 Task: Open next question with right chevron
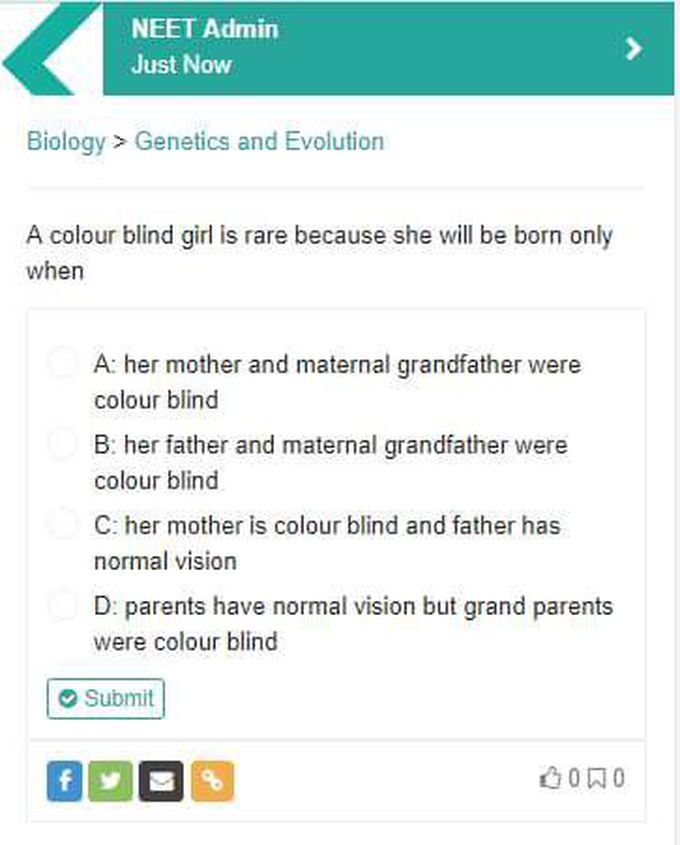634,49
